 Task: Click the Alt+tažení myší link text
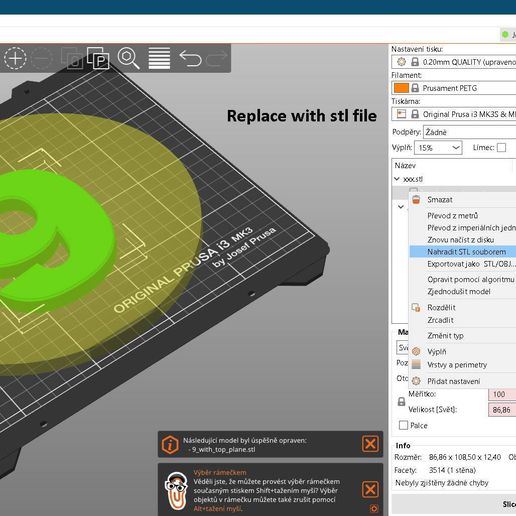218,509
